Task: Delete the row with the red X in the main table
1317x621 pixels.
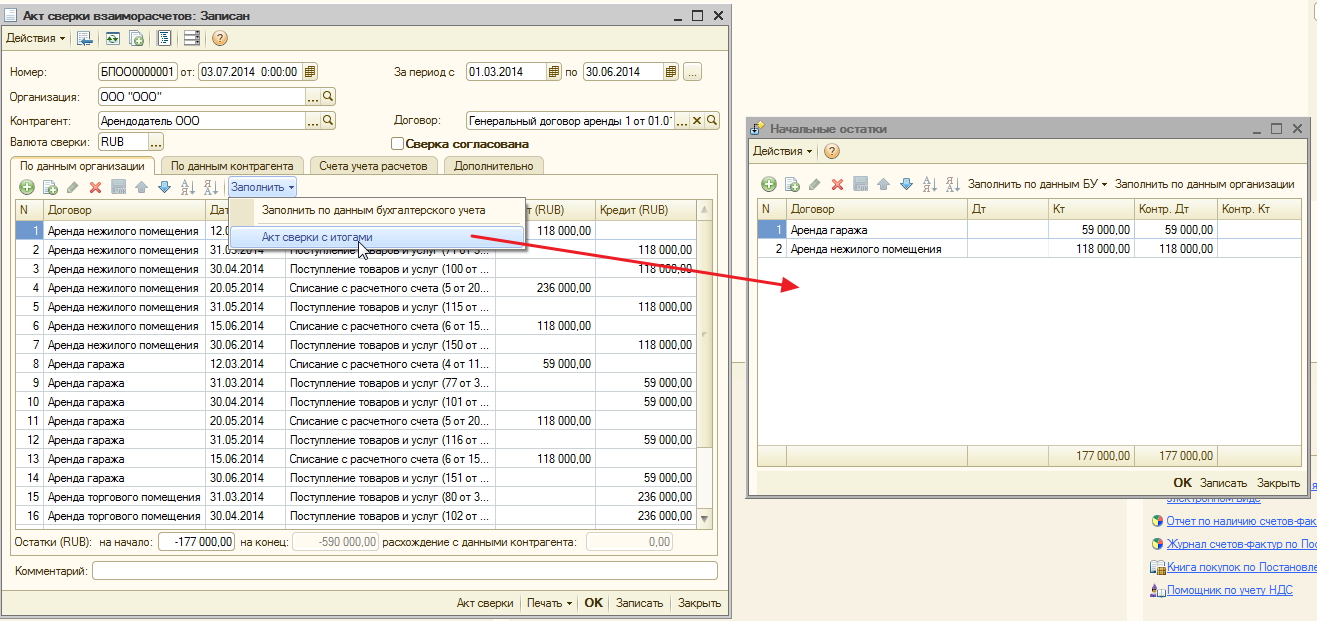Action: [96, 187]
